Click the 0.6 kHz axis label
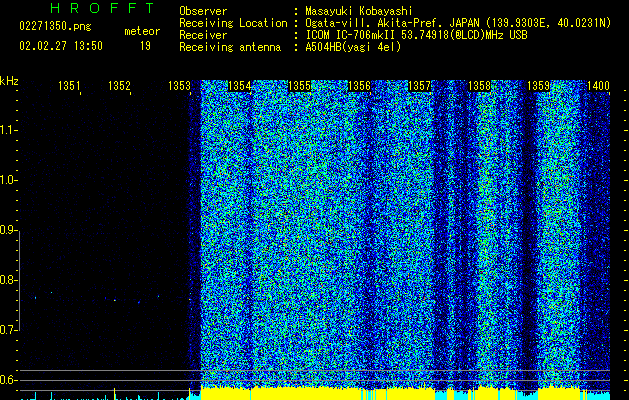Screen dimensions: 629x400 pyautogui.click(x=7, y=380)
